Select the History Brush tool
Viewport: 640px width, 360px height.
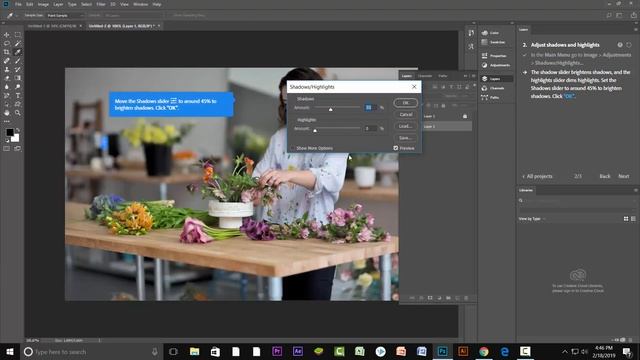18,69
